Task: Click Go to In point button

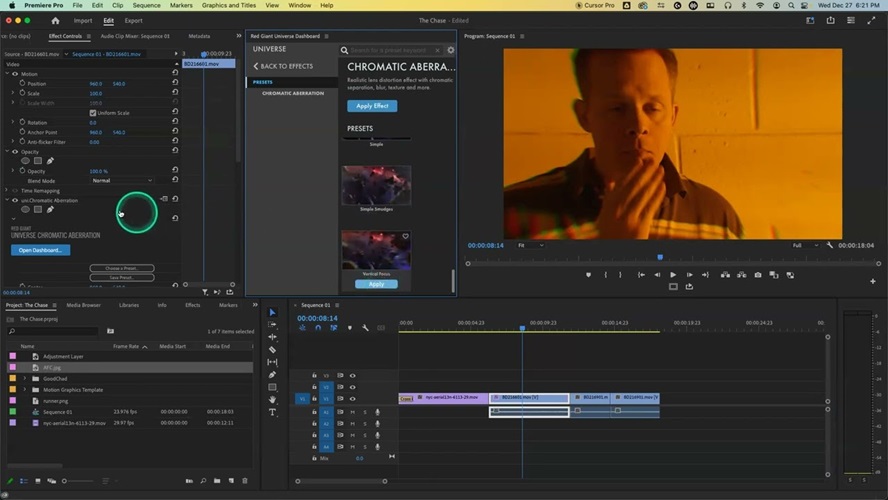Action: (x=641, y=275)
